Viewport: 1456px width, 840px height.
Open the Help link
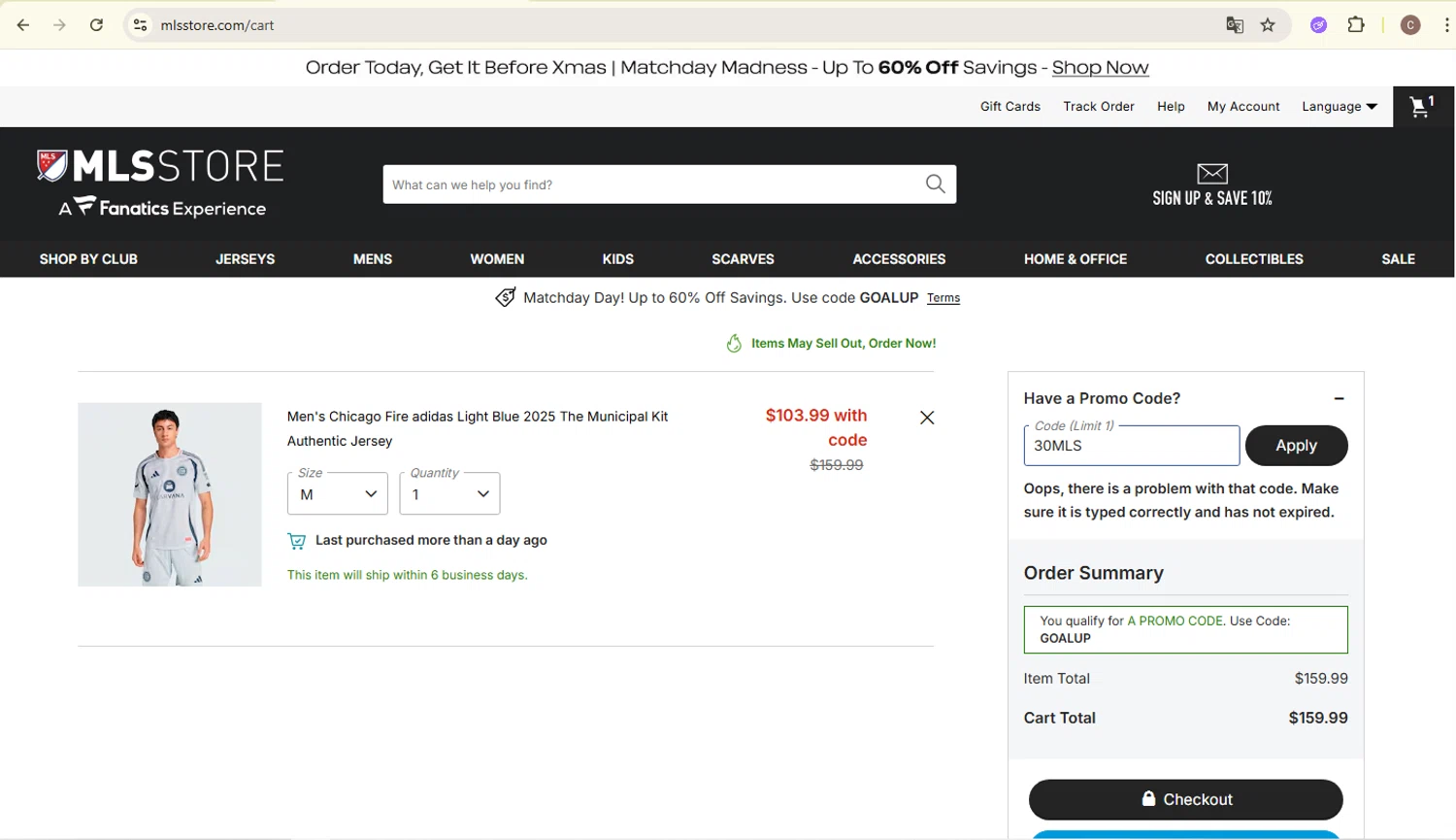[1171, 107]
